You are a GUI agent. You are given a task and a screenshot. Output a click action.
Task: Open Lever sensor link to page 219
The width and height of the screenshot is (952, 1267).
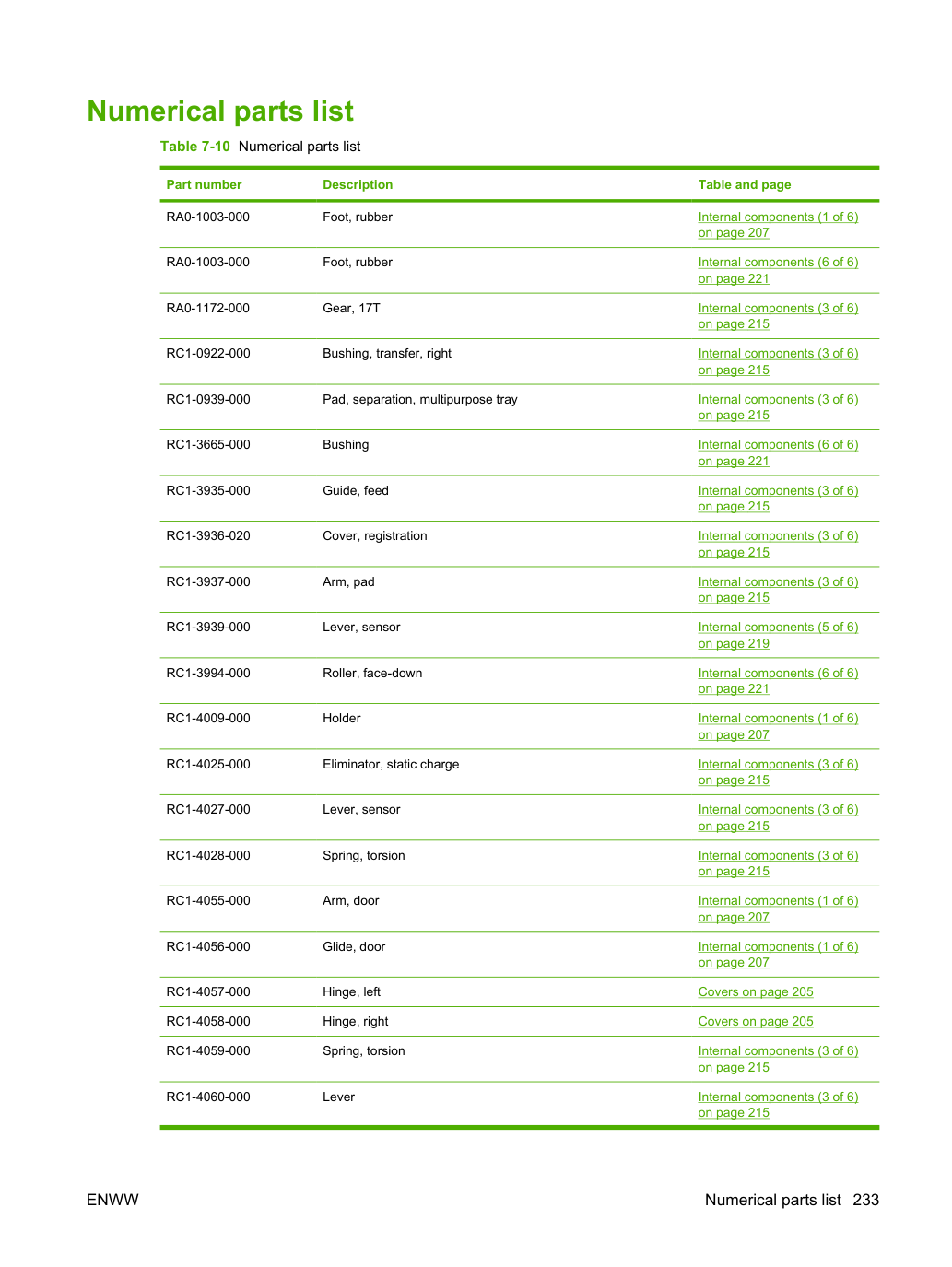(778, 636)
